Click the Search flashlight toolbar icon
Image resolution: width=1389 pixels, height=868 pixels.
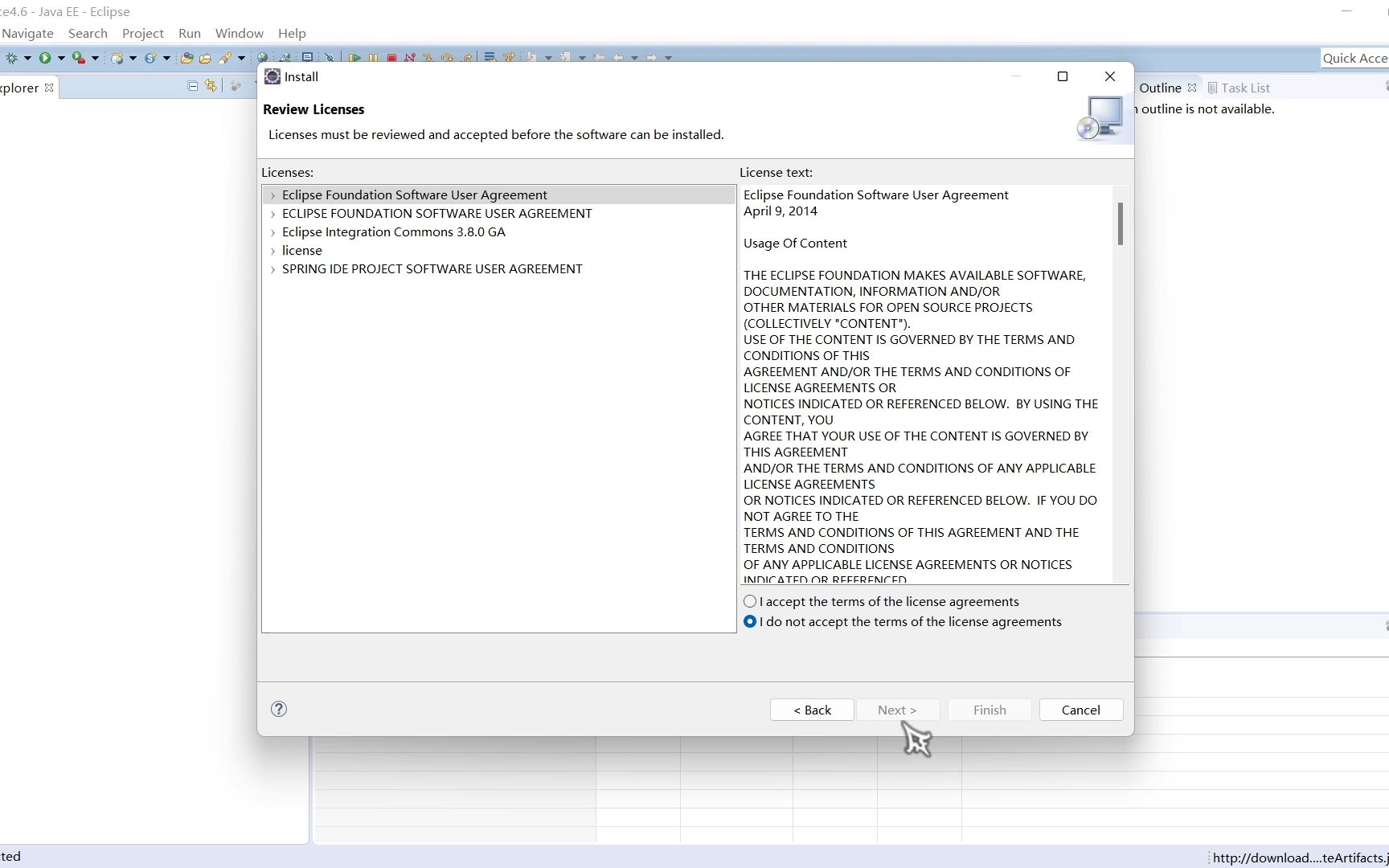coord(225,58)
